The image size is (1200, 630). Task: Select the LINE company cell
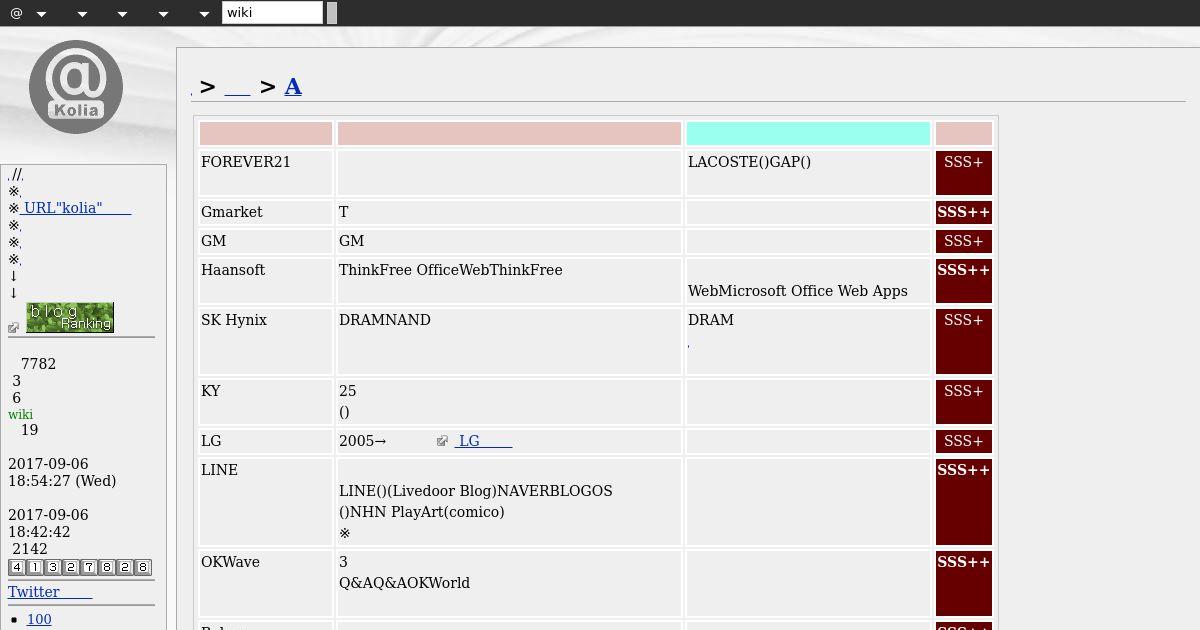tap(266, 502)
